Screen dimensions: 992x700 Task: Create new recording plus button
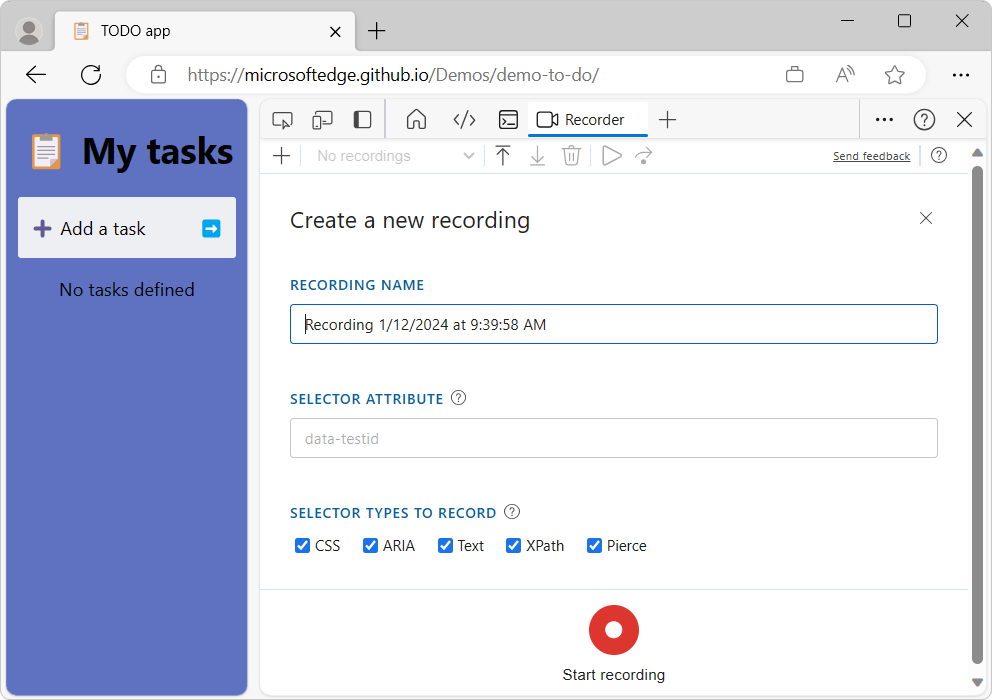coord(282,156)
